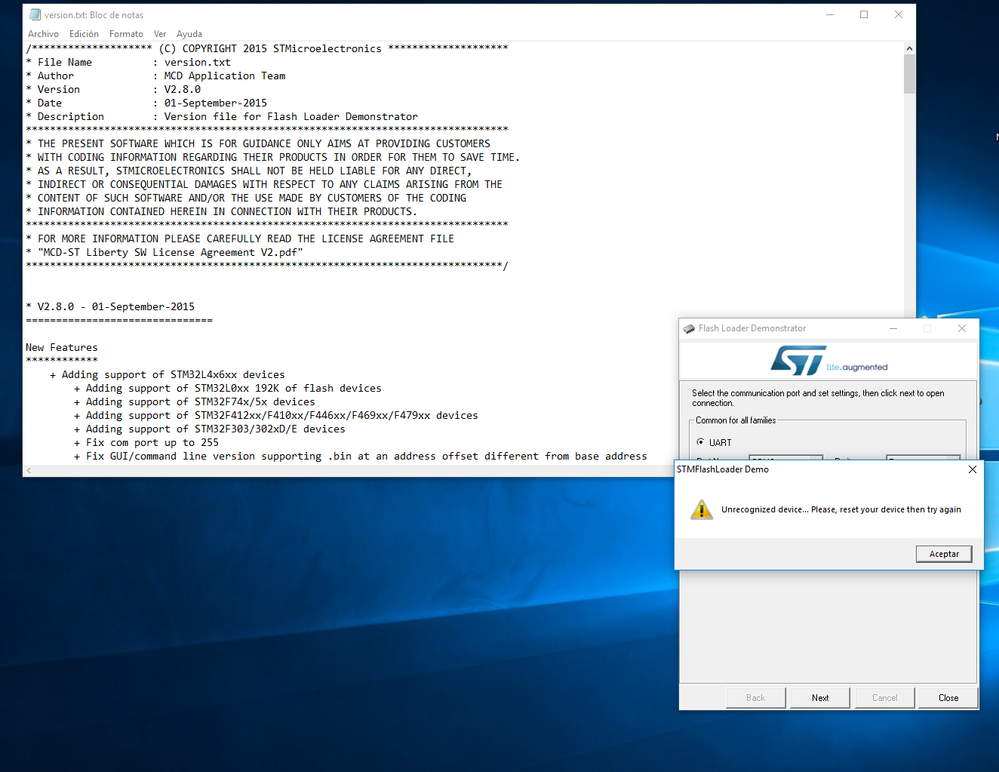Maximize the Notepad window
999x772 pixels.
(864, 15)
